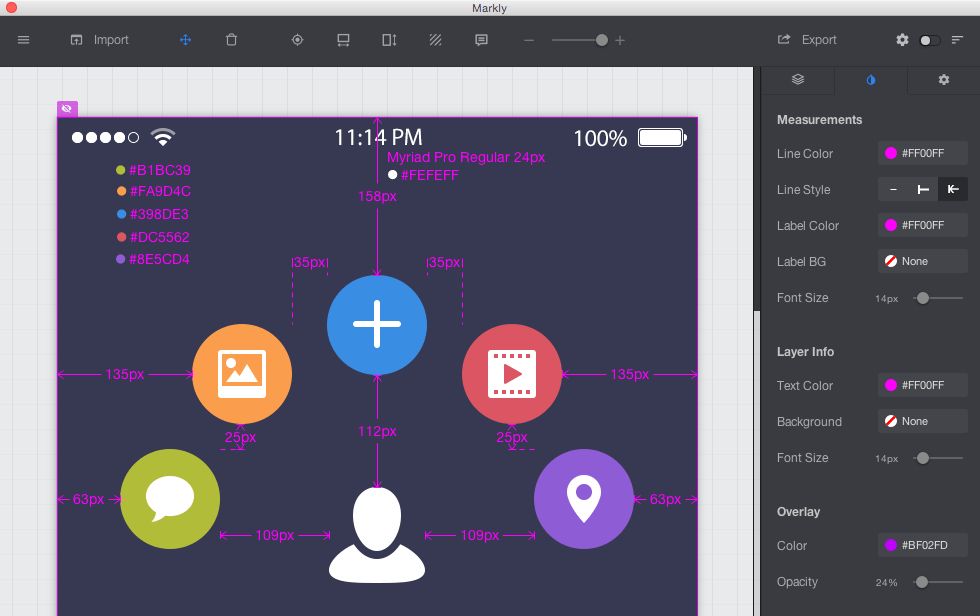Click the Import button
The width and height of the screenshot is (980, 616).
pos(99,40)
